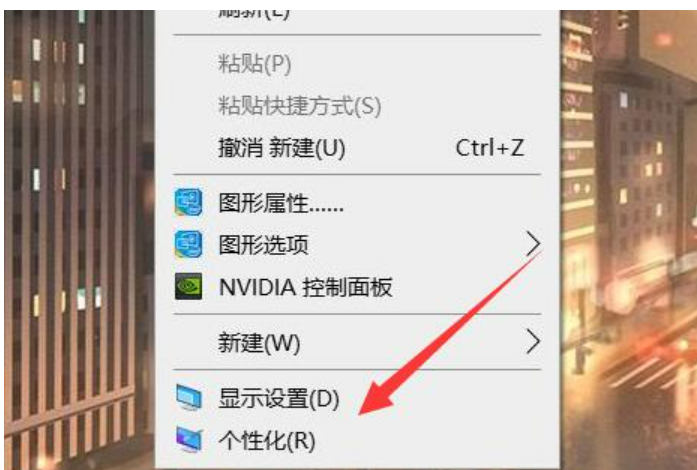Click the partially visible 刷新 entry
This screenshot has height=470, width=697.
pos(254,14)
